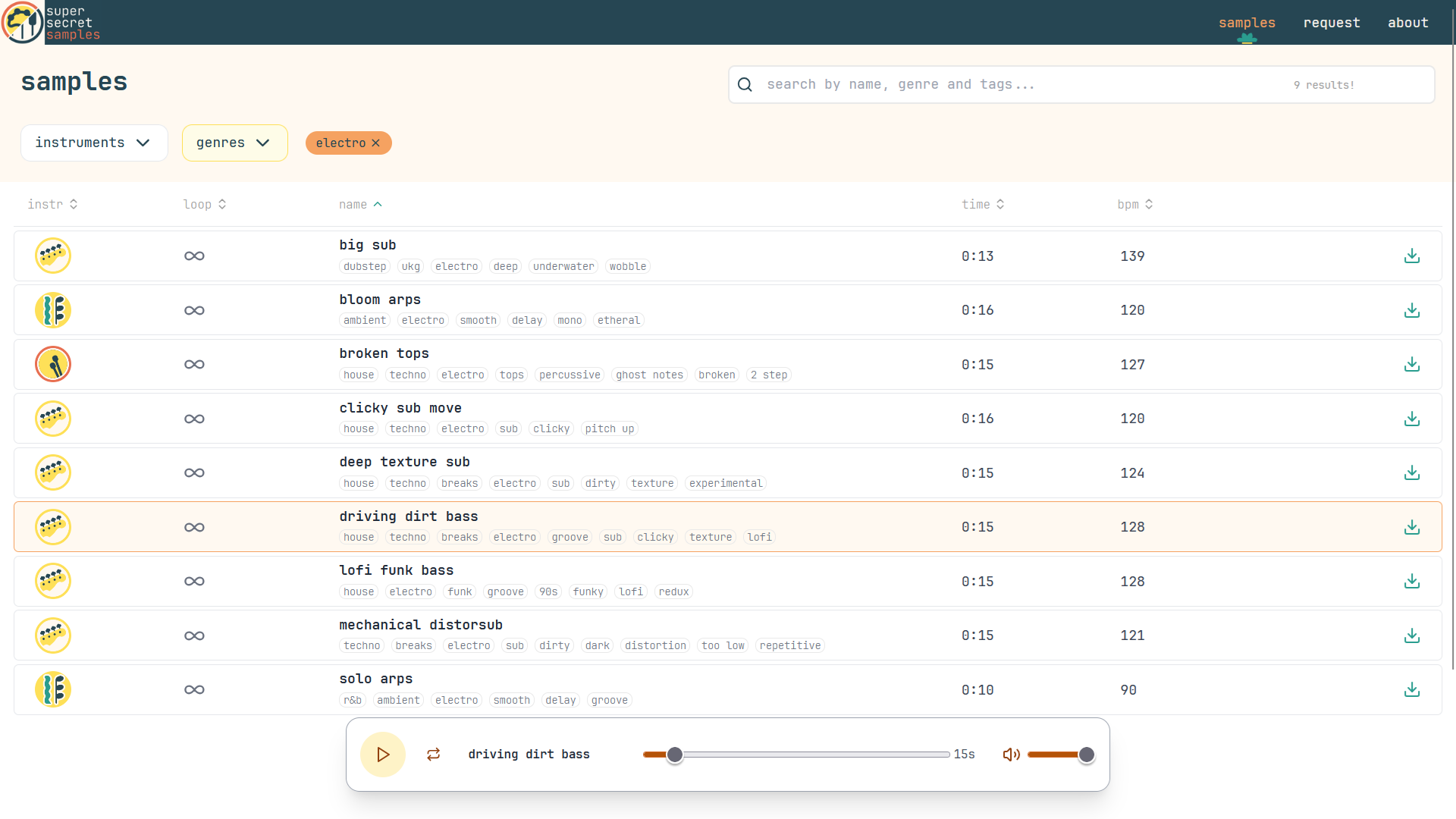This screenshot has width=1456, height=819.
Task: Click the clicky sub move loop infinity icon
Action: pyautogui.click(x=194, y=419)
